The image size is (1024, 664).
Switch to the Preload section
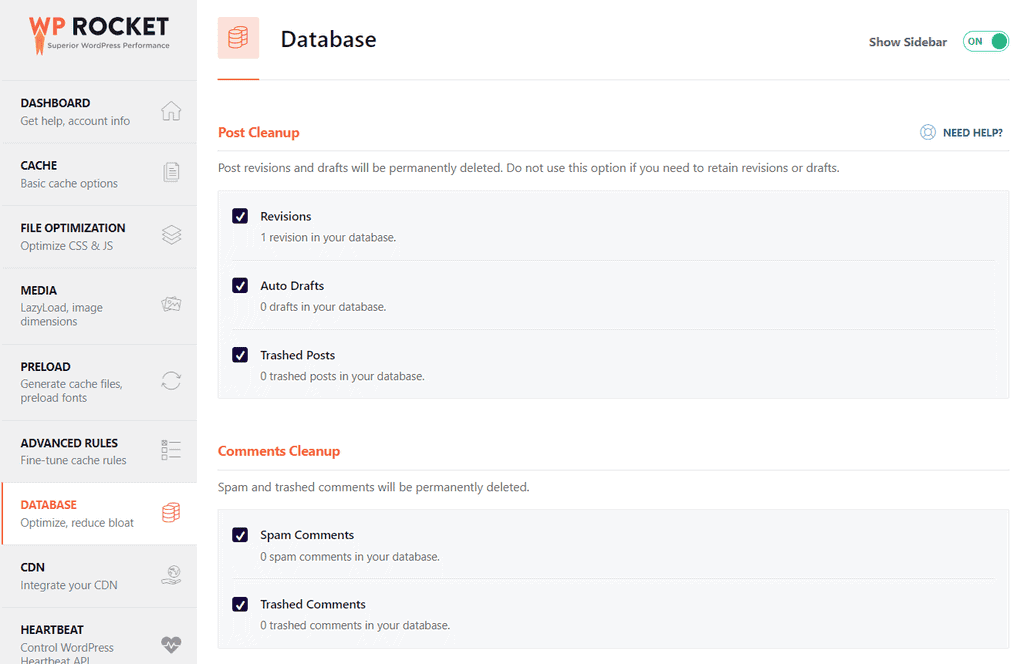coord(99,383)
